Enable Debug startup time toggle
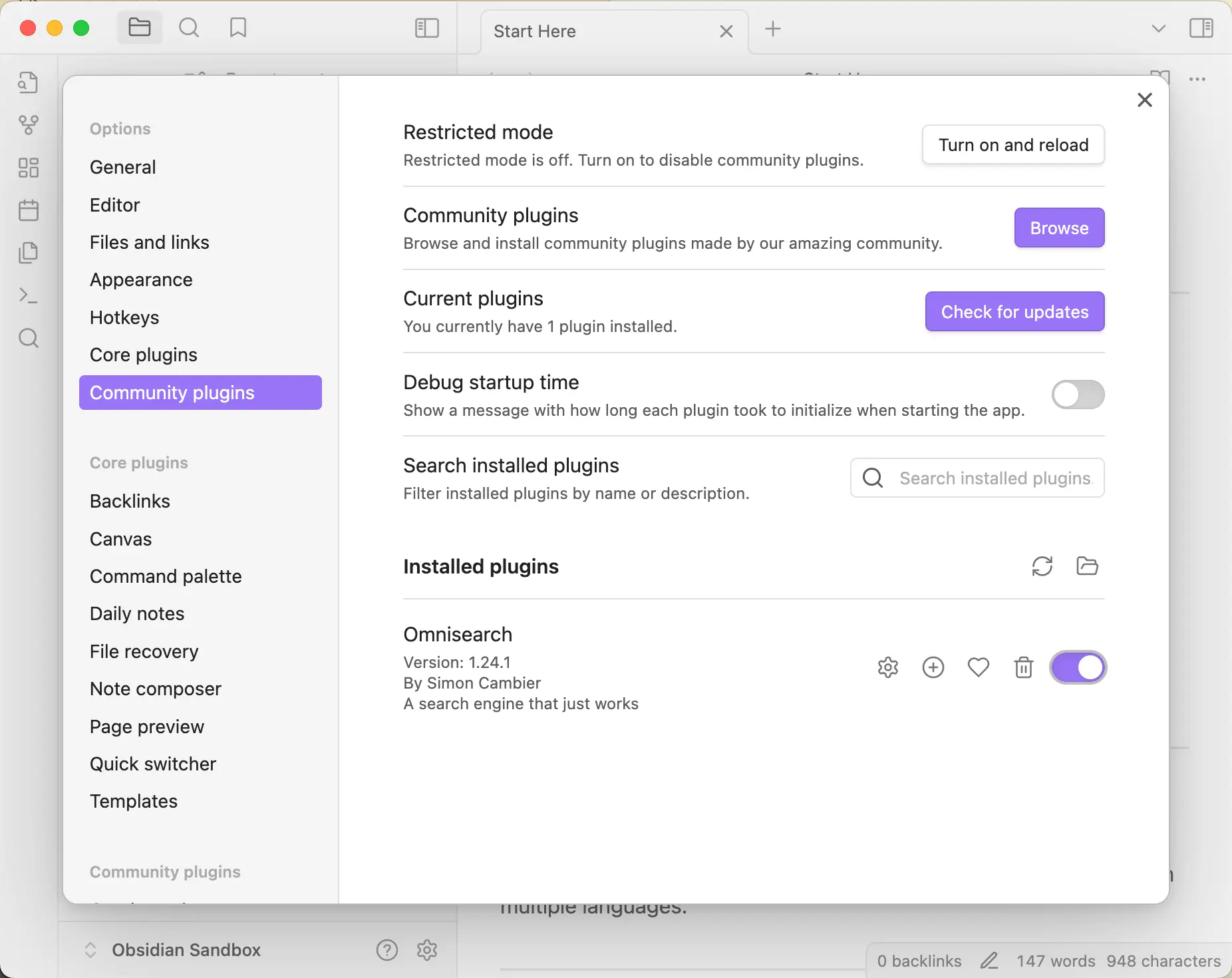Image resolution: width=1232 pixels, height=978 pixels. point(1078,395)
